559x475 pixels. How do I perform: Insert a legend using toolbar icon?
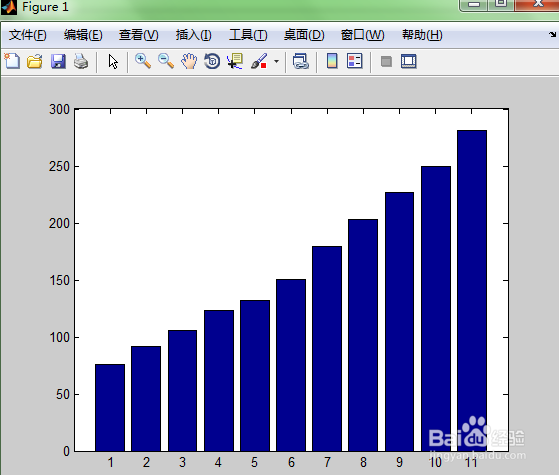(x=355, y=61)
